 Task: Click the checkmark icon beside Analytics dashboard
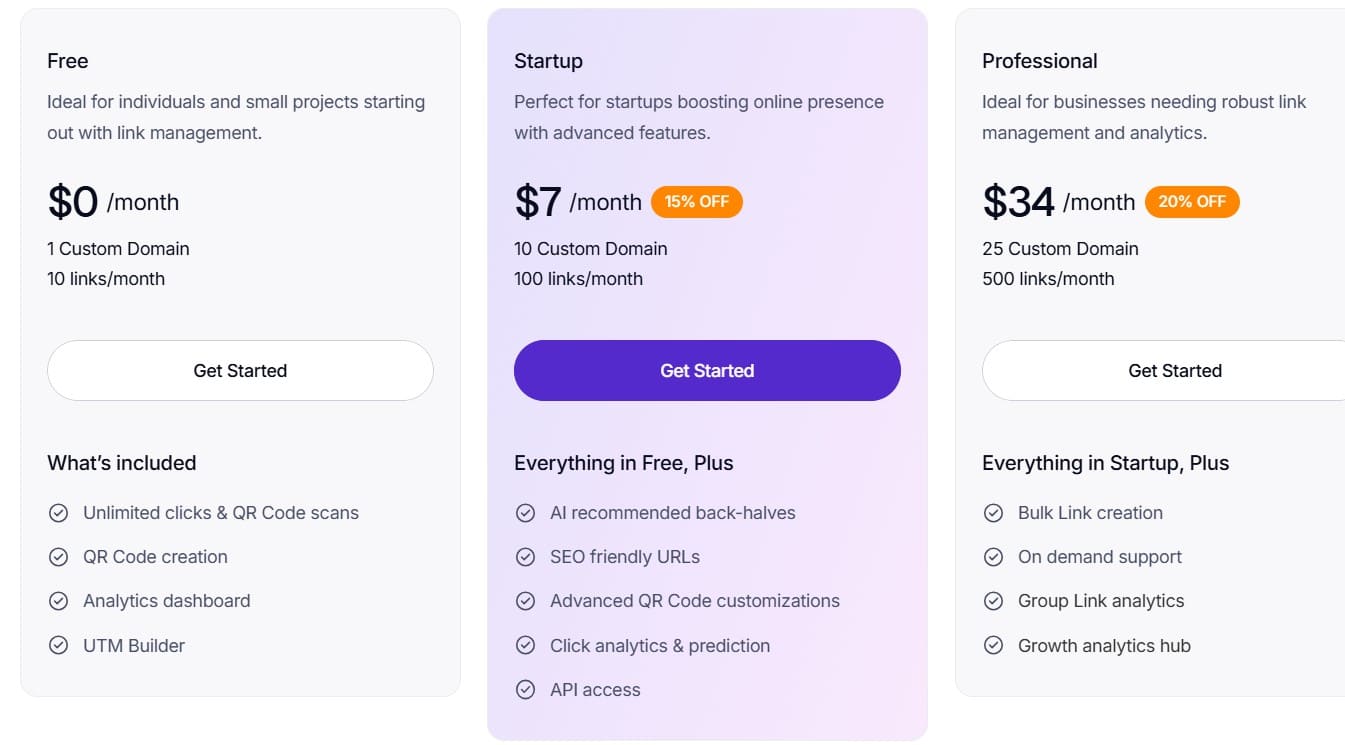point(58,601)
